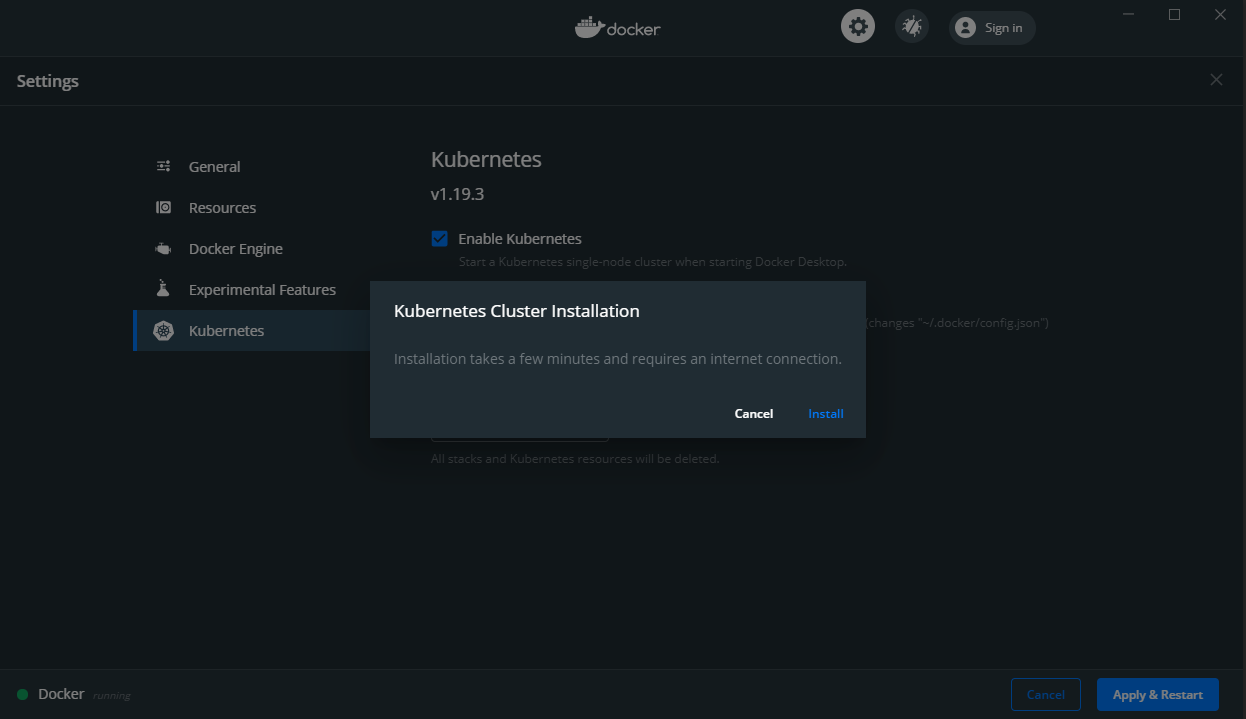Click the Resources camera icon
This screenshot has height=719, width=1246.
(163, 208)
